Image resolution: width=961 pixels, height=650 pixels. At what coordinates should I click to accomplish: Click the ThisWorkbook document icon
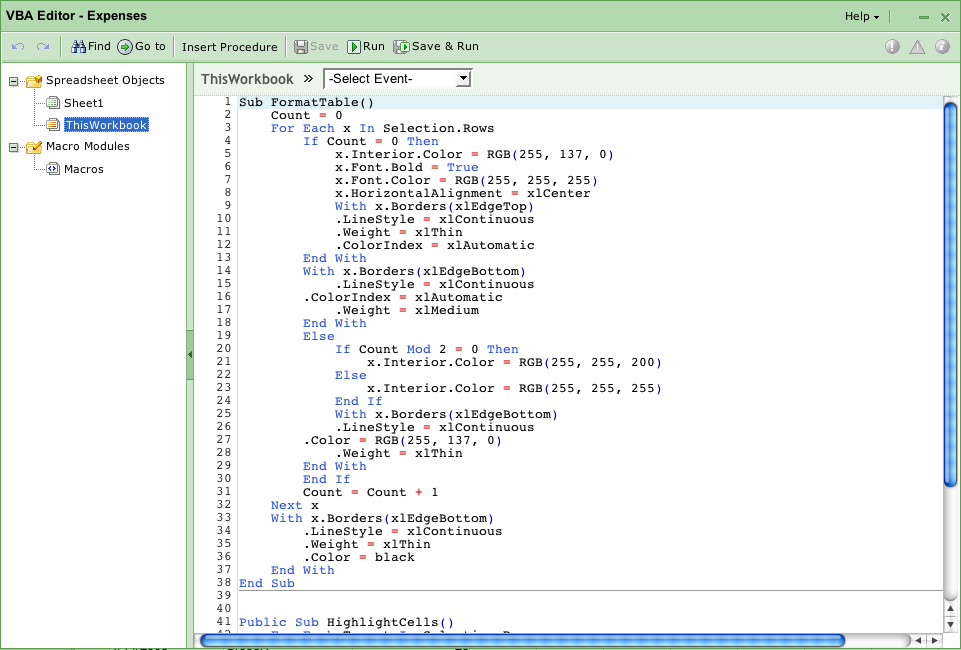(53, 125)
